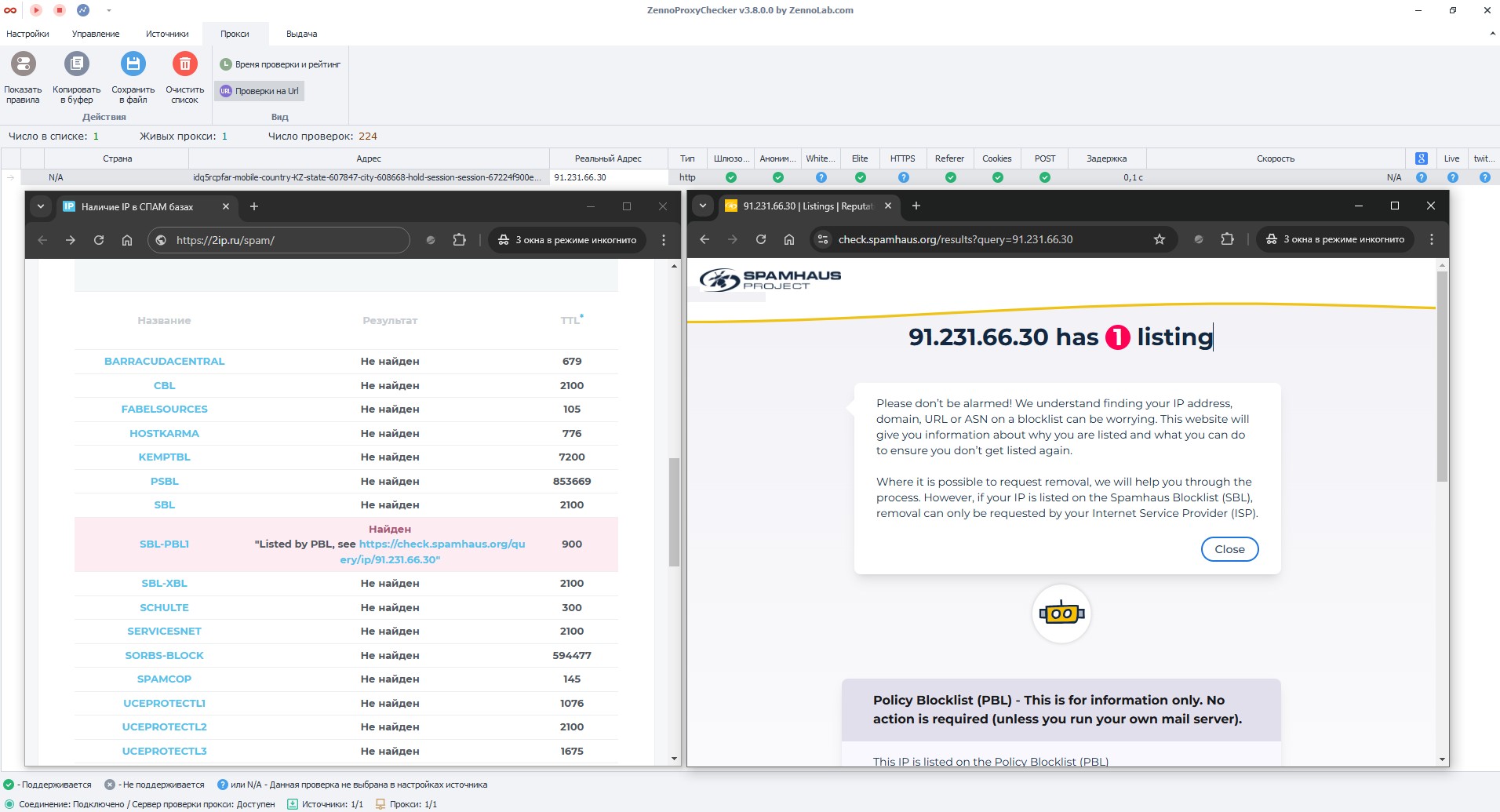Screen dimensions: 1500x812
Task: Select the real address cell 91.231.66.30
Action: click(x=609, y=177)
